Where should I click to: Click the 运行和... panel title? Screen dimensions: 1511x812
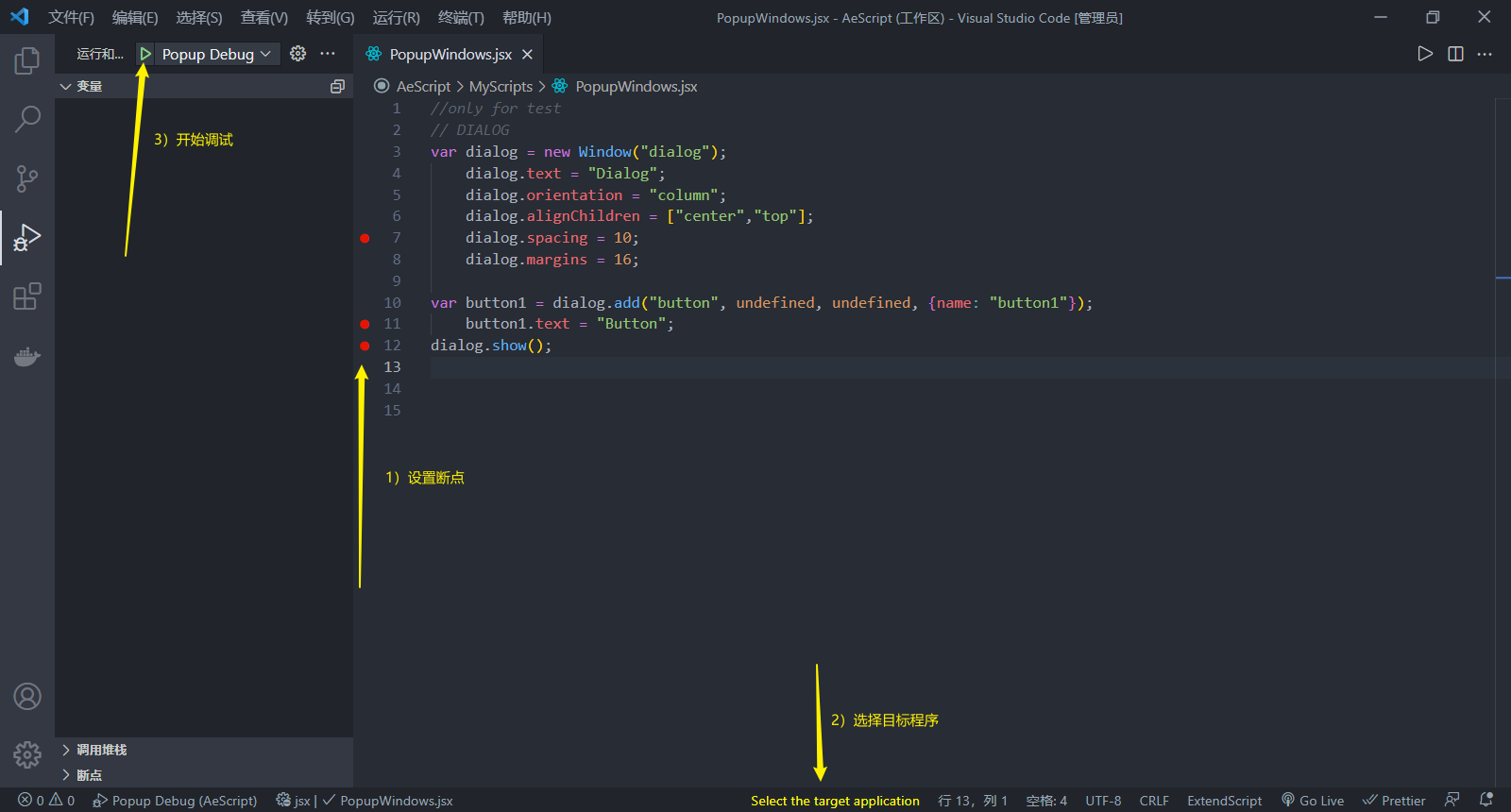coord(100,54)
